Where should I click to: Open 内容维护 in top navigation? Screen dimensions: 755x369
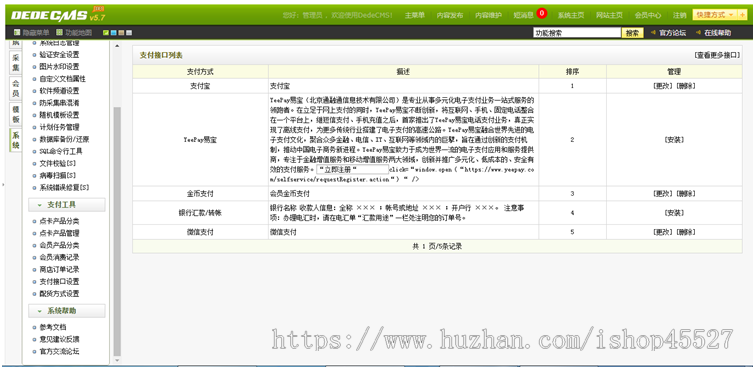click(488, 15)
